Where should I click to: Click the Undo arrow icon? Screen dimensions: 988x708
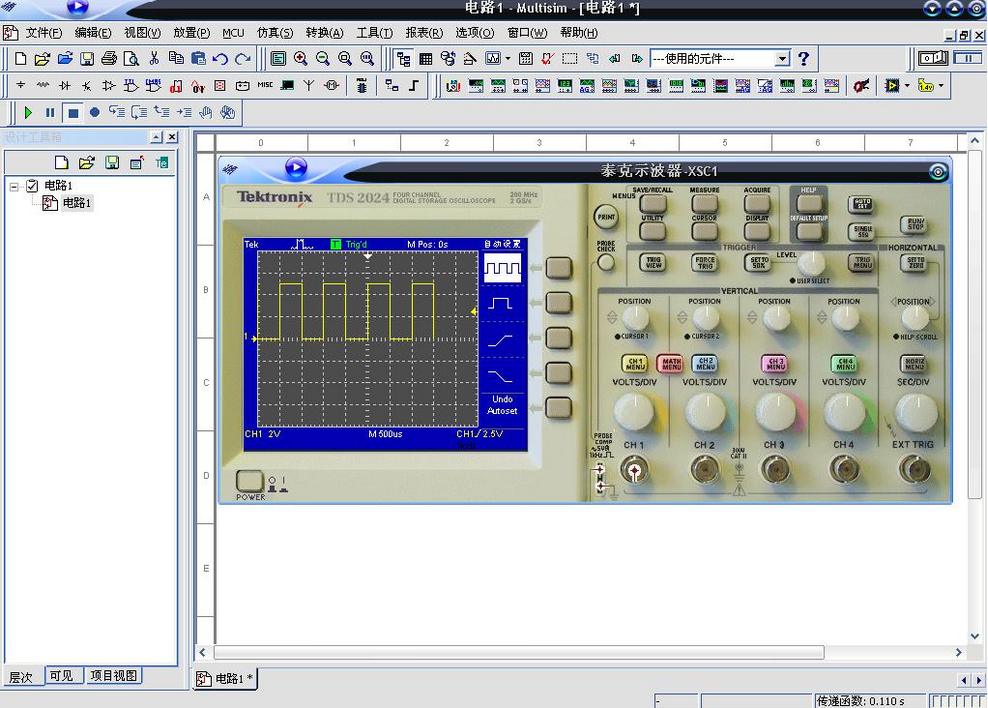pos(220,59)
